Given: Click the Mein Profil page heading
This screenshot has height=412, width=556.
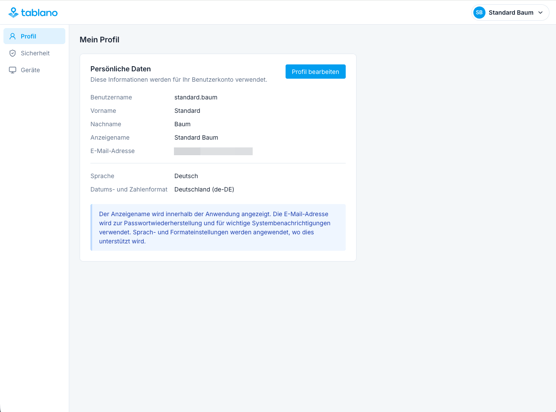Looking at the screenshot, I should (x=99, y=40).
